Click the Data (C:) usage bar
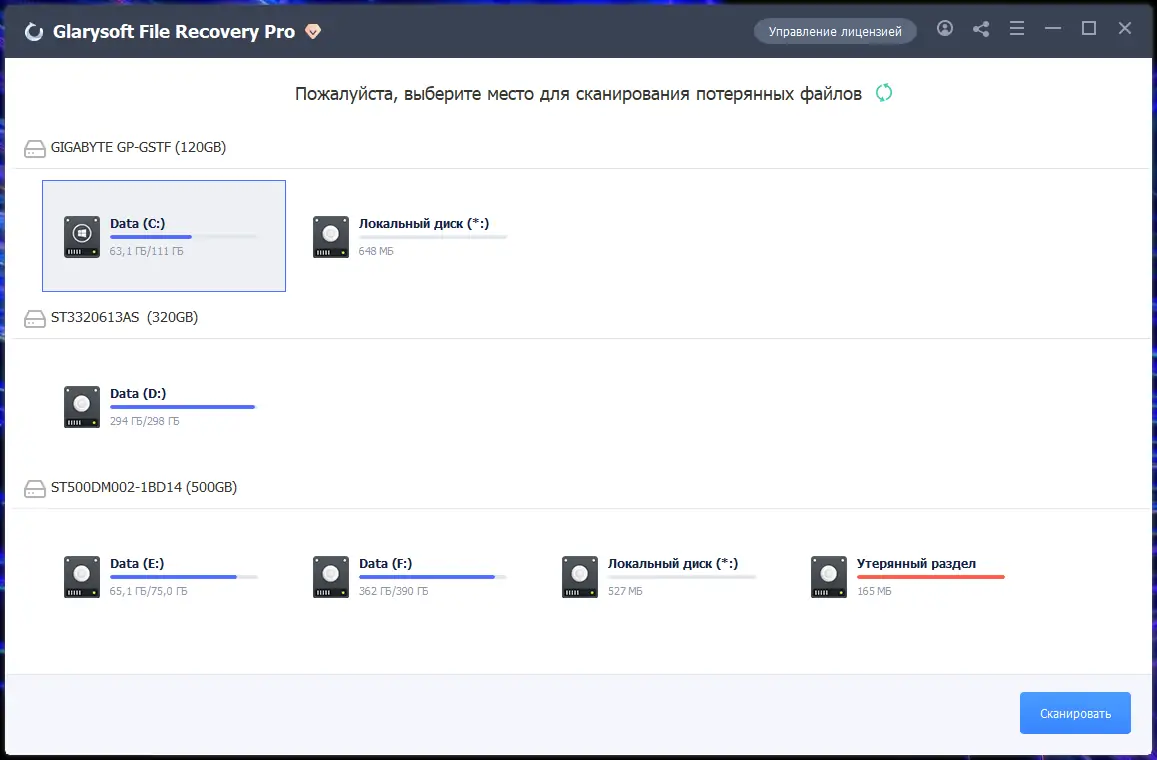1157x760 pixels. (x=184, y=237)
